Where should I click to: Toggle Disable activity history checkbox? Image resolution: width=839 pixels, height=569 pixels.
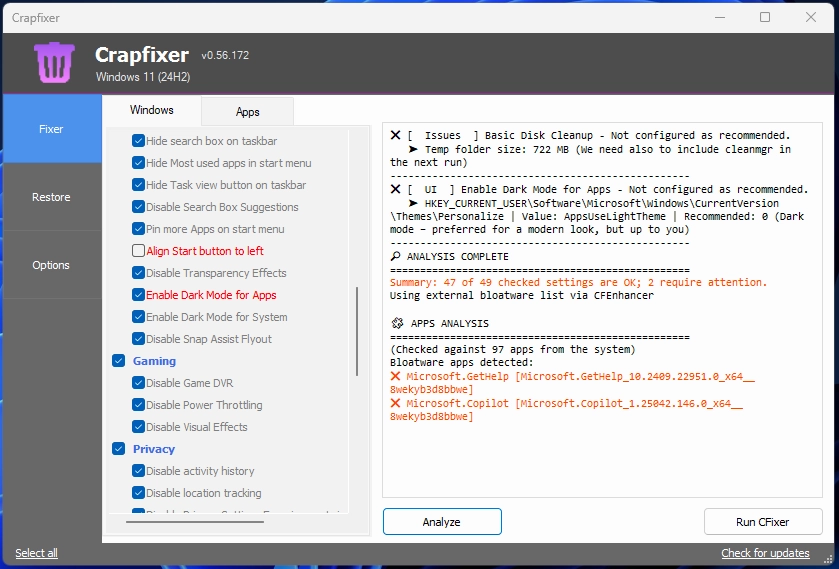coord(138,471)
